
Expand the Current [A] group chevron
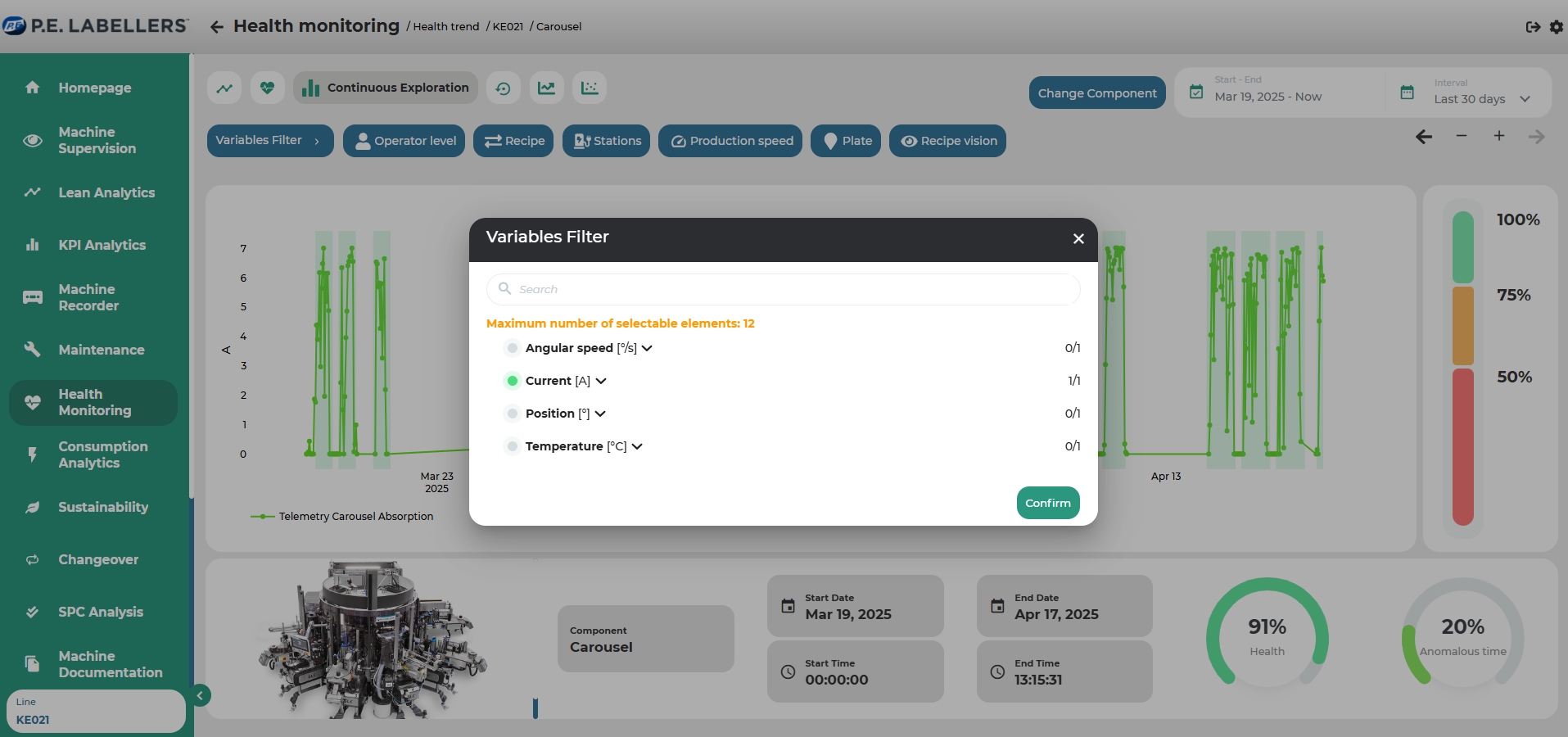point(601,382)
